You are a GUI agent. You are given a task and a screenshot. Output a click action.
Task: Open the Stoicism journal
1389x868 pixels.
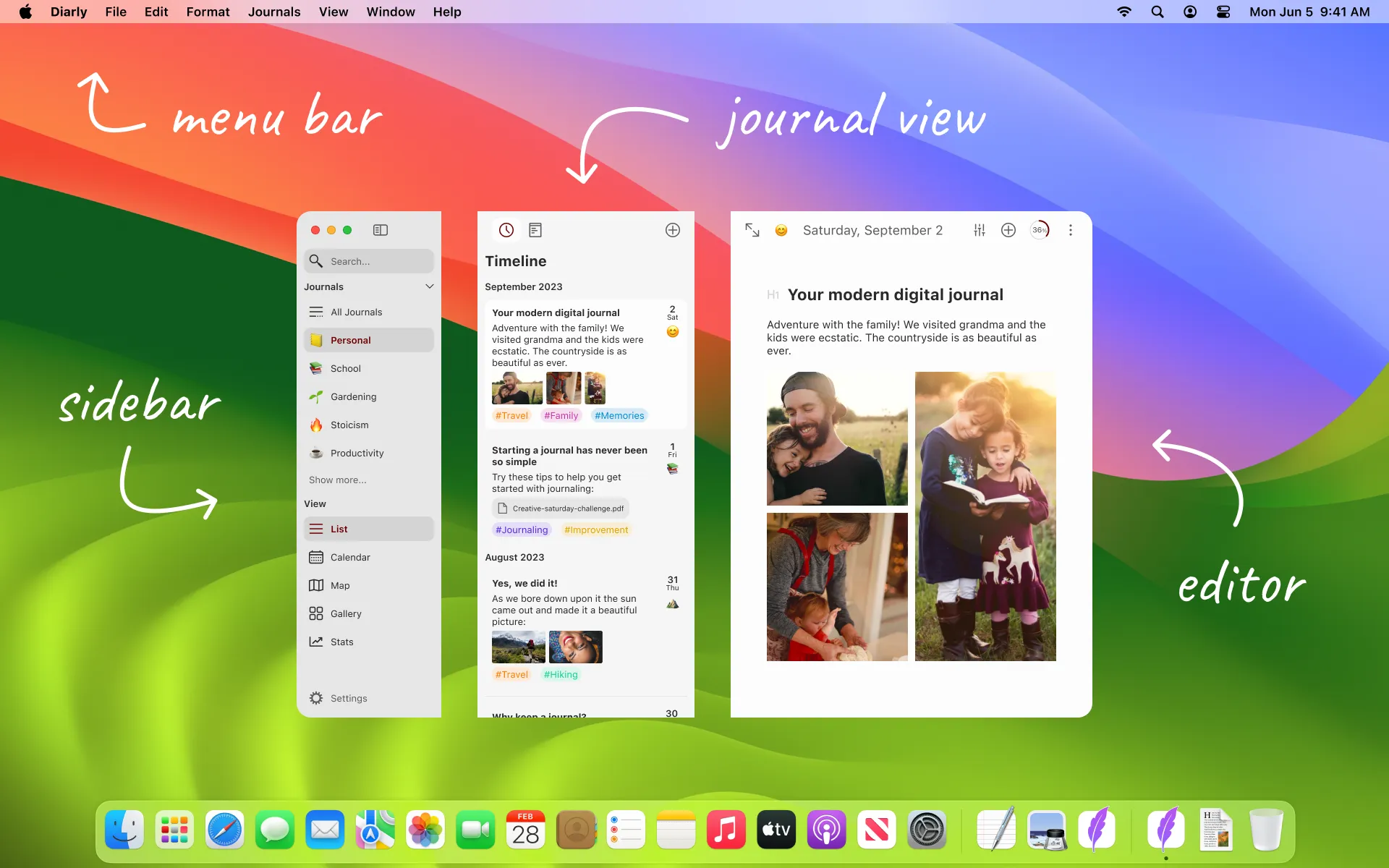(369, 425)
